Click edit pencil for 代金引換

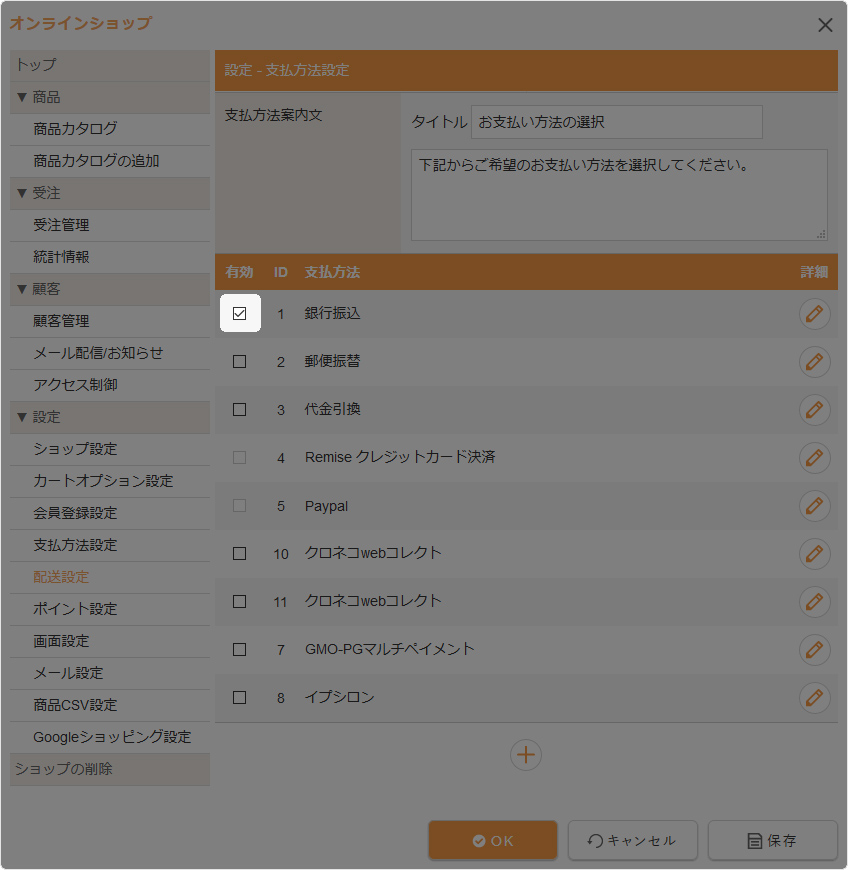pyautogui.click(x=814, y=410)
